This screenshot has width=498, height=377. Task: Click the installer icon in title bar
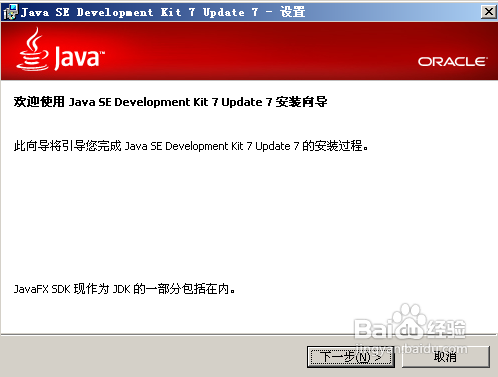(x=10, y=12)
